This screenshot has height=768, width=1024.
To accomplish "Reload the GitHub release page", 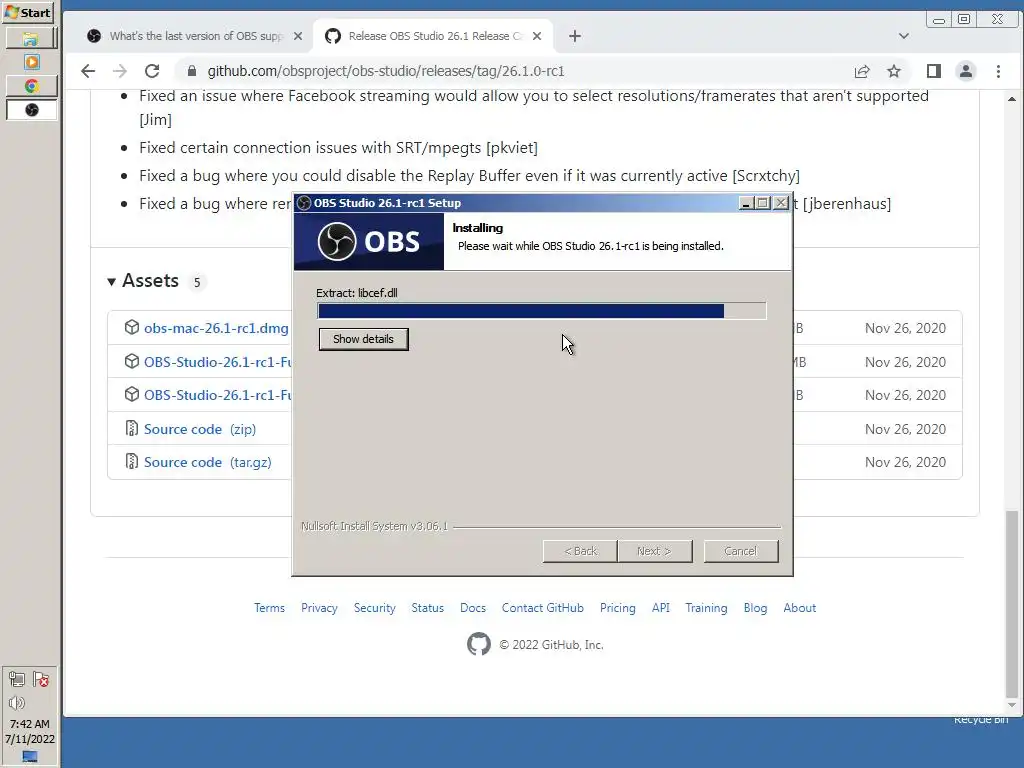I will (x=152, y=71).
